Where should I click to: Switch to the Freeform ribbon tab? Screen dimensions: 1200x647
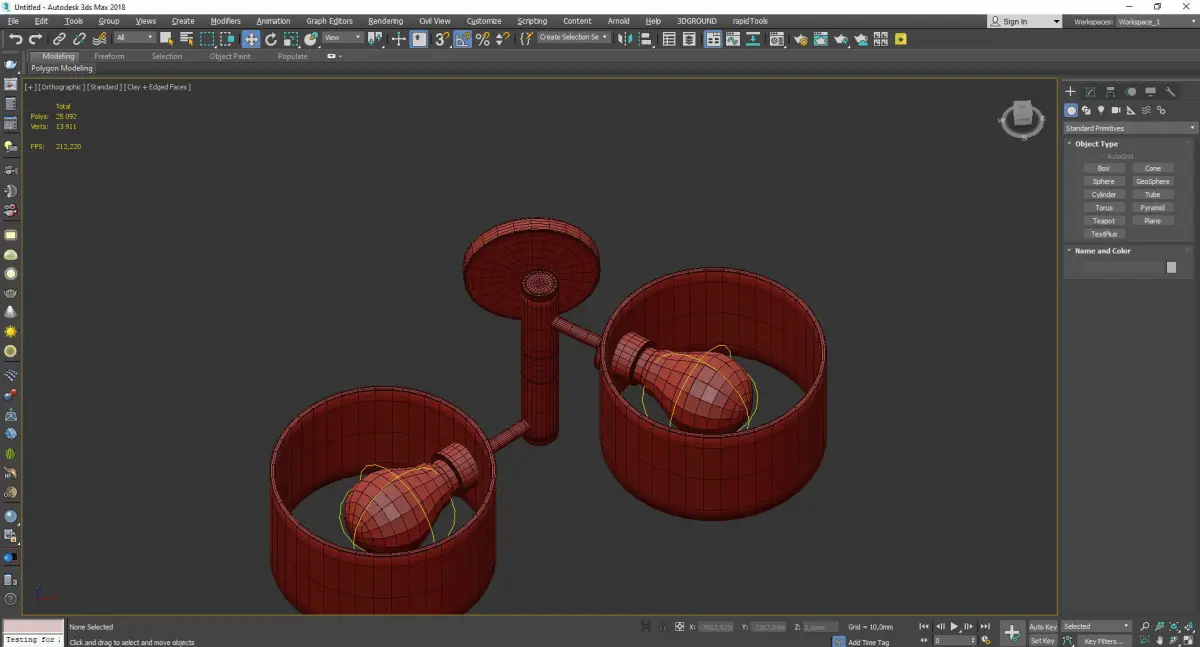(x=109, y=56)
